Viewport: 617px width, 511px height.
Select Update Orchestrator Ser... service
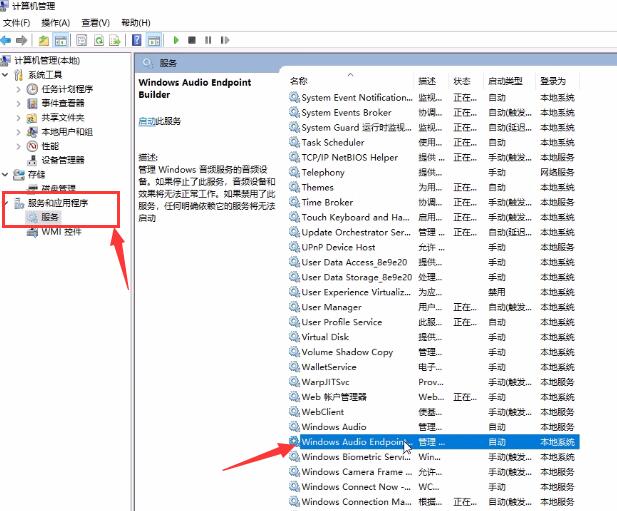pyautogui.click(x=433, y=232)
